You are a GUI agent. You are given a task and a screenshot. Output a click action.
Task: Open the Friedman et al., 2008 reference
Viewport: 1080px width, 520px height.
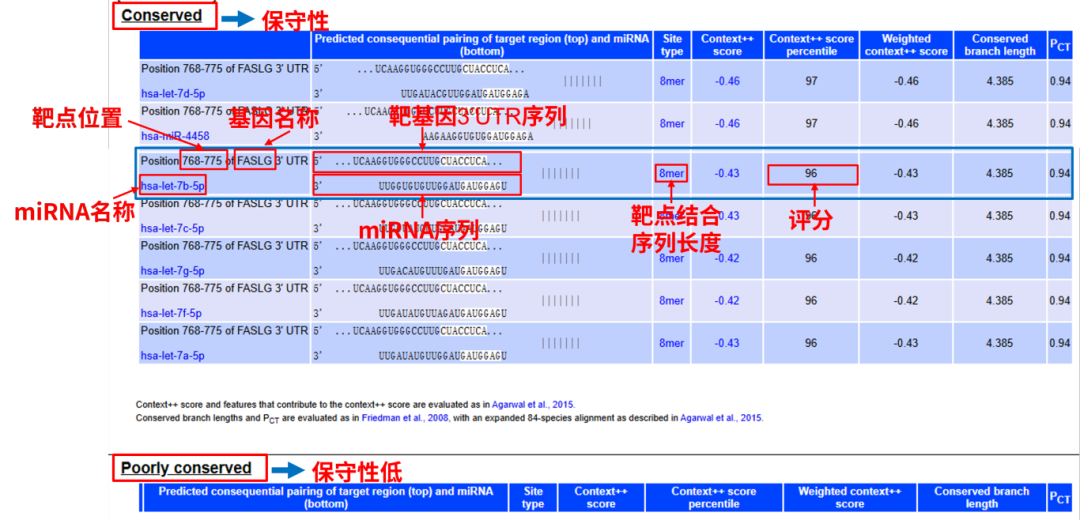click(406, 417)
